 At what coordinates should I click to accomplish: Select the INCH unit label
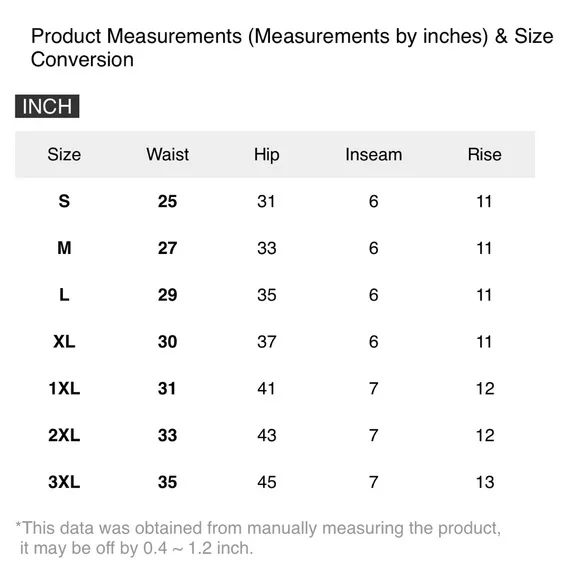47,106
